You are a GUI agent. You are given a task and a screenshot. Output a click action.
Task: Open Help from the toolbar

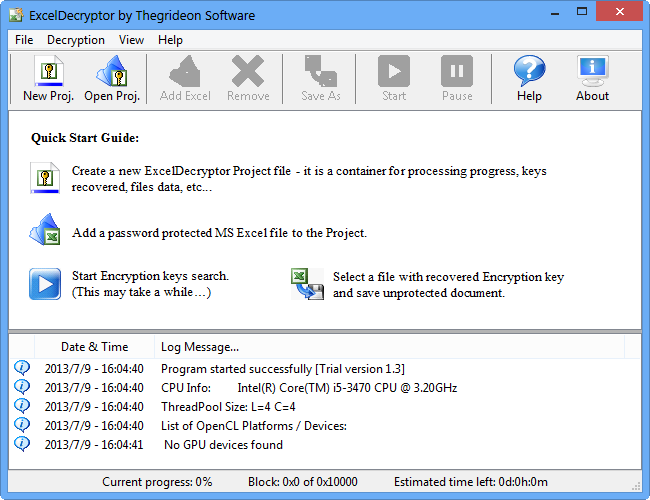click(x=529, y=78)
